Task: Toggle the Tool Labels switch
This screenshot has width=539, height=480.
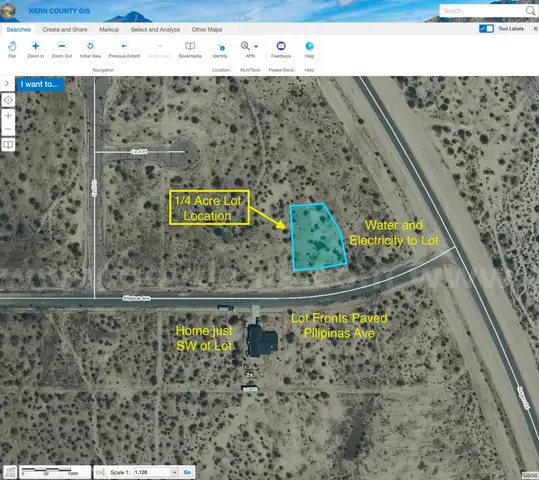Action: click(486, 29)
